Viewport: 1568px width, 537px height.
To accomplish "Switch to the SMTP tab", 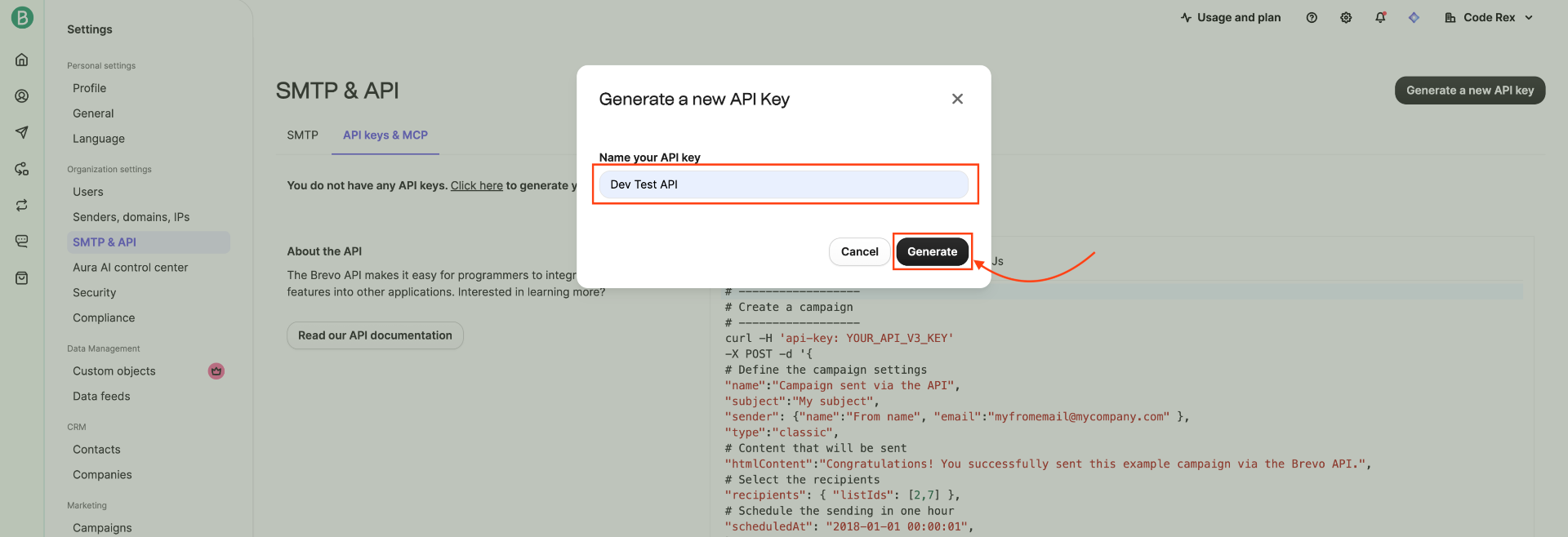I will point(302,135).
